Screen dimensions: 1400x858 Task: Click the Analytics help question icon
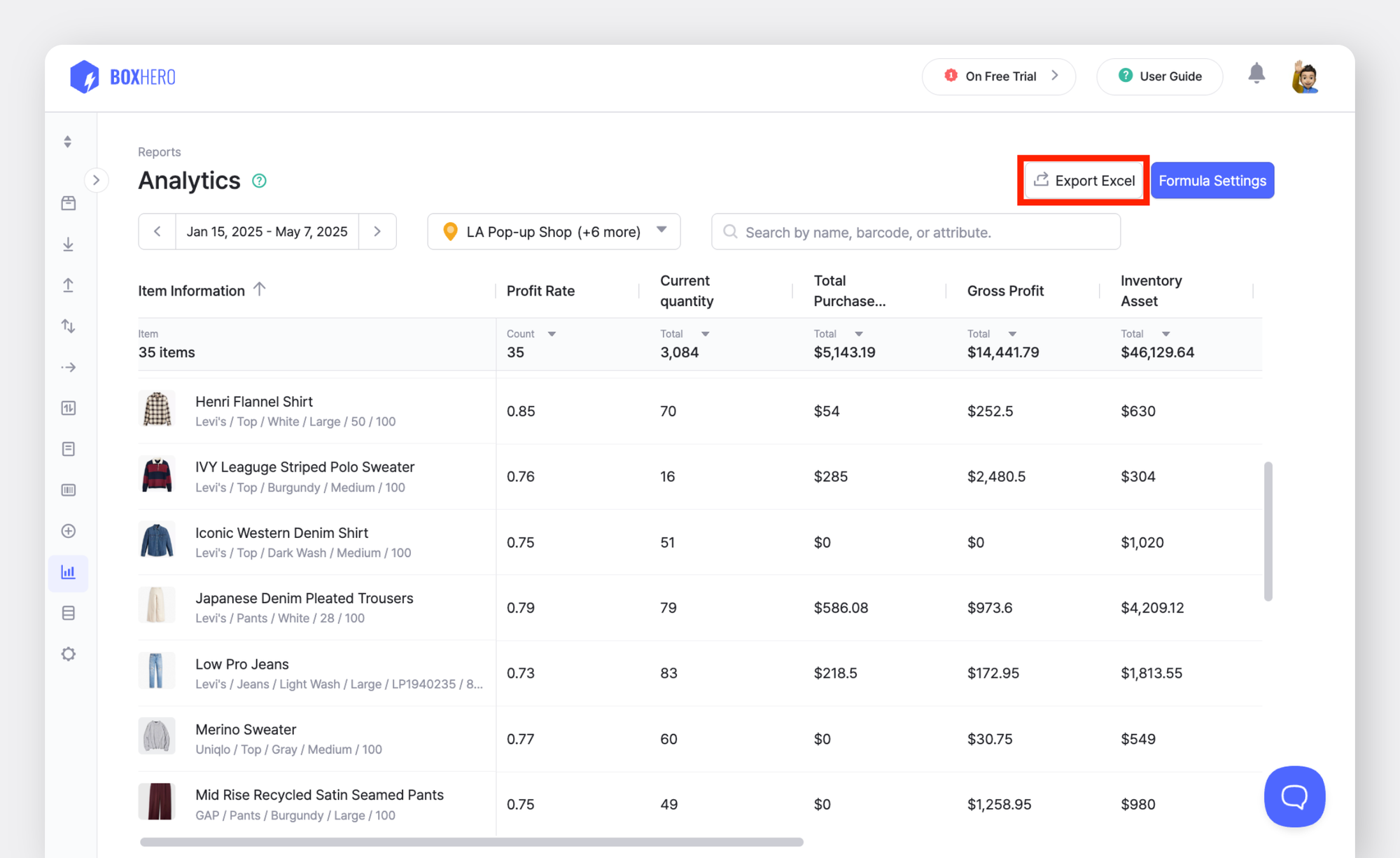pos(259,181)
